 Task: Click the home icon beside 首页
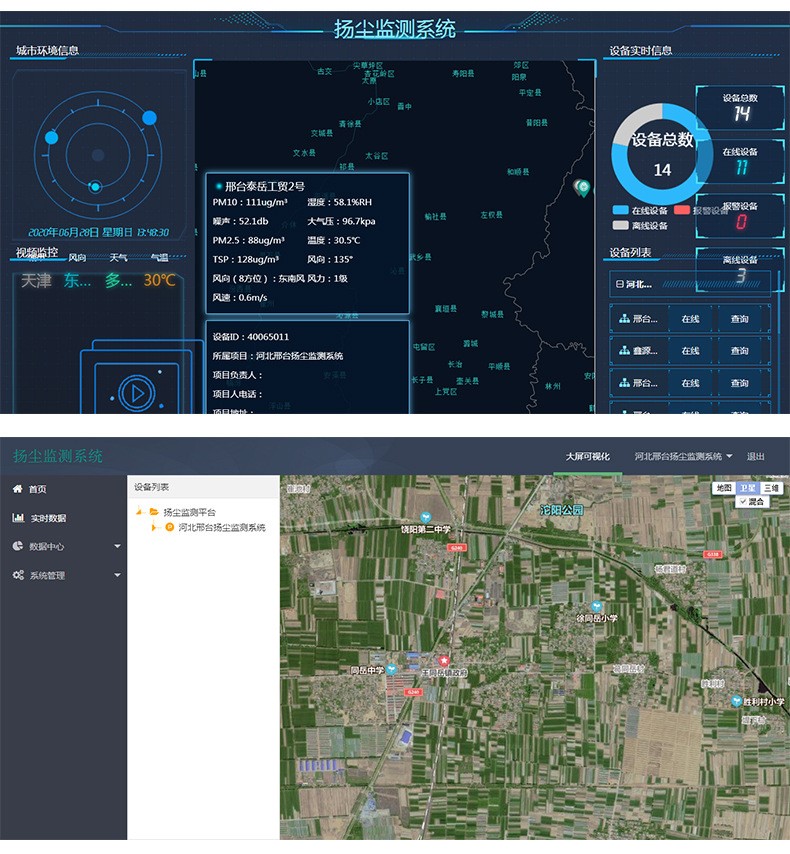[17, 489]
